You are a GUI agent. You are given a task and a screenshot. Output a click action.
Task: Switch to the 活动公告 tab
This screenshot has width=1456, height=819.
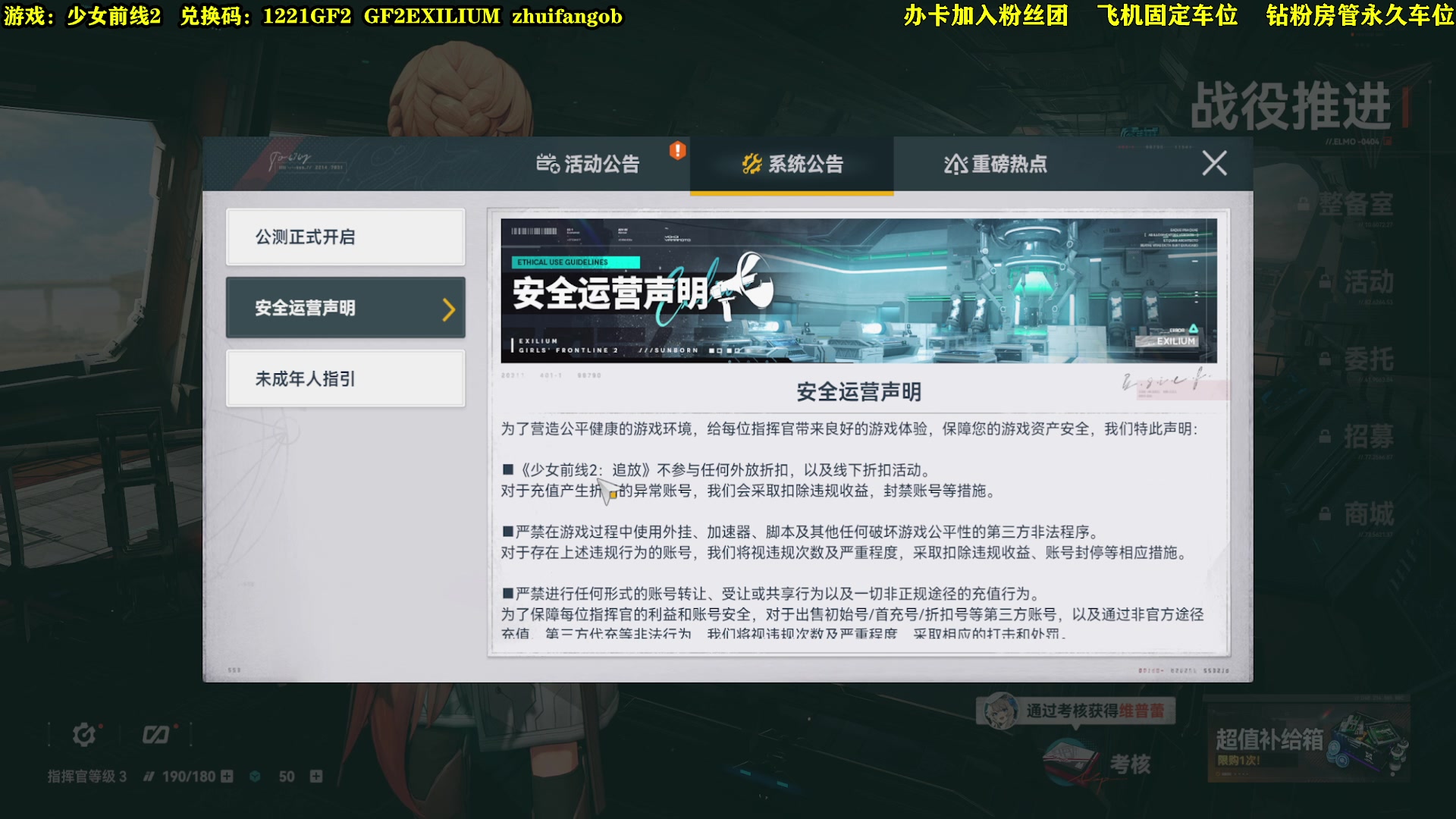(x=603, y=164)
